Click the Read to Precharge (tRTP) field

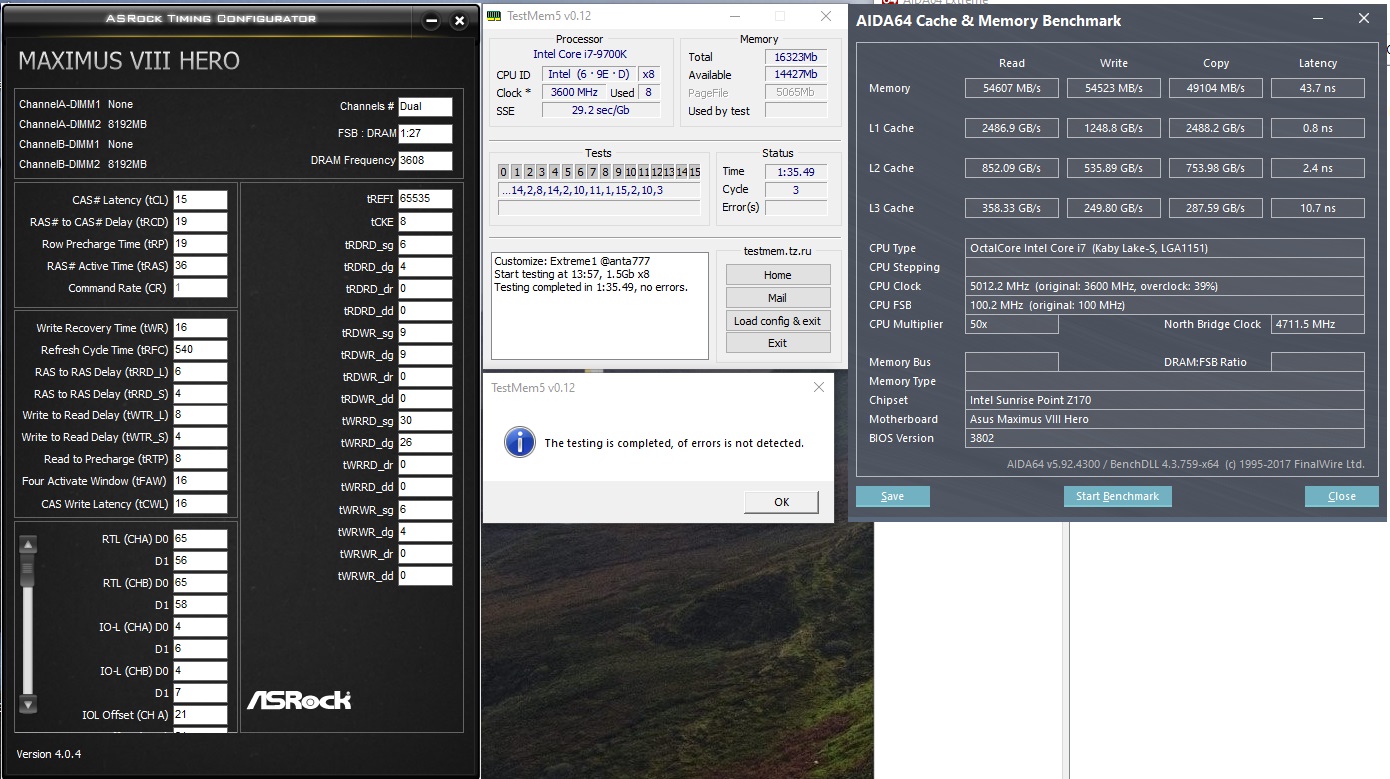[x=200, y=459]
